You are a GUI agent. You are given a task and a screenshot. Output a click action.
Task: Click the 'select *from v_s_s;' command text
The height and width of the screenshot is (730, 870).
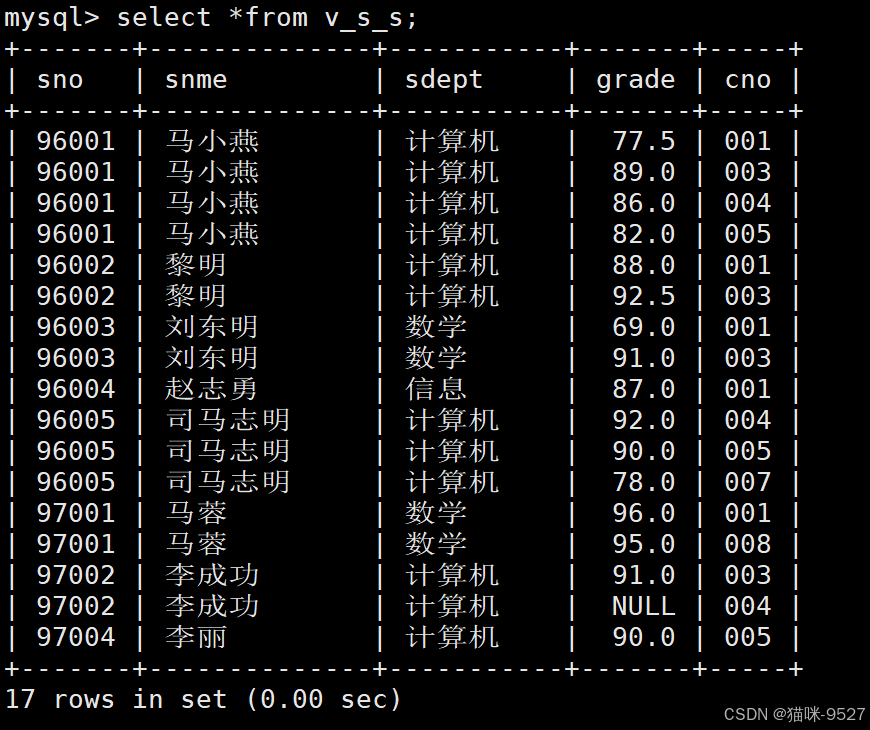267,18
